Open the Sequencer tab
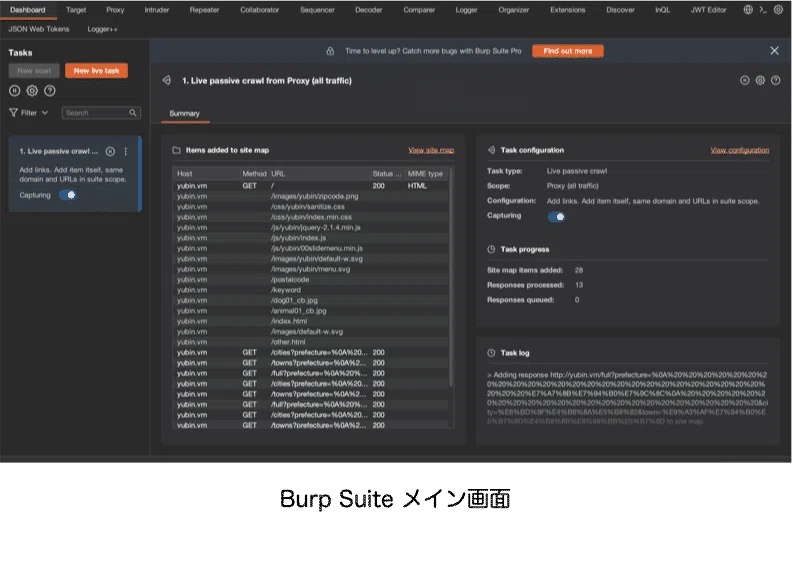This screenshot has width=792, height=562. click(x=317, y=10)
